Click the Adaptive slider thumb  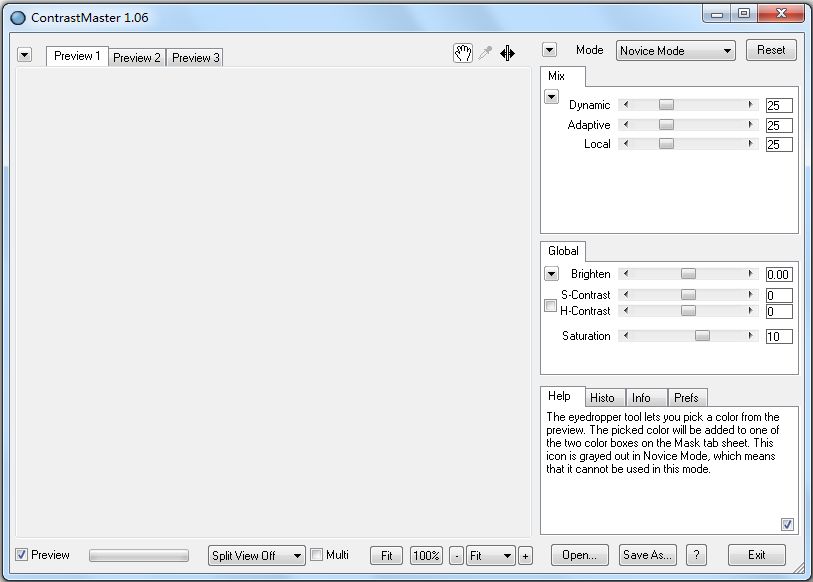tap(666, 124)
